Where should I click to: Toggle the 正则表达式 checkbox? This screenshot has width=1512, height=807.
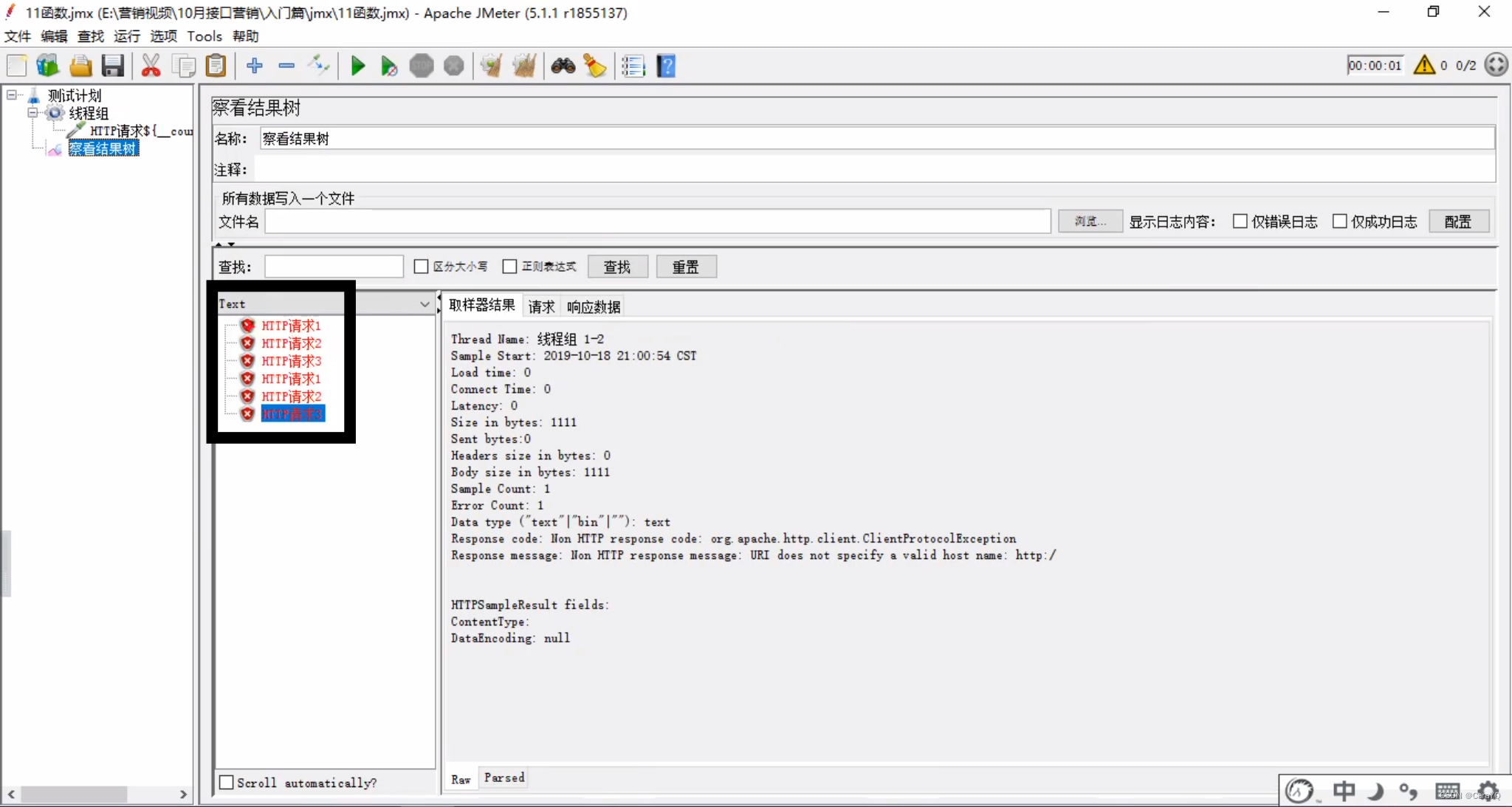(509, 267)
